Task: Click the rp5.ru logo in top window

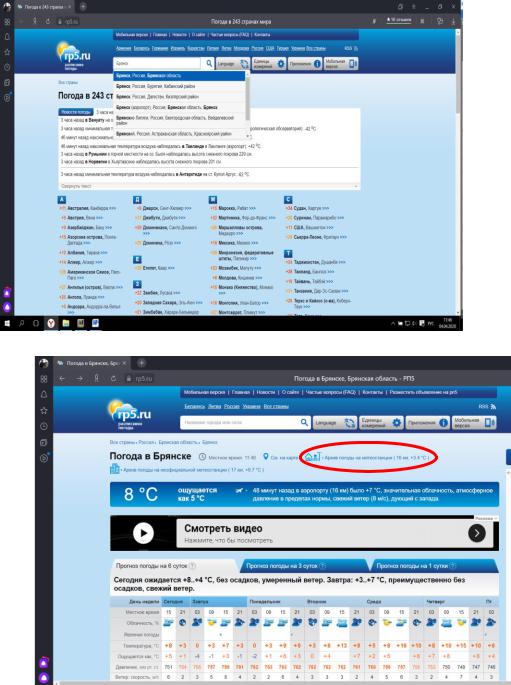Action: click(74, 56)
